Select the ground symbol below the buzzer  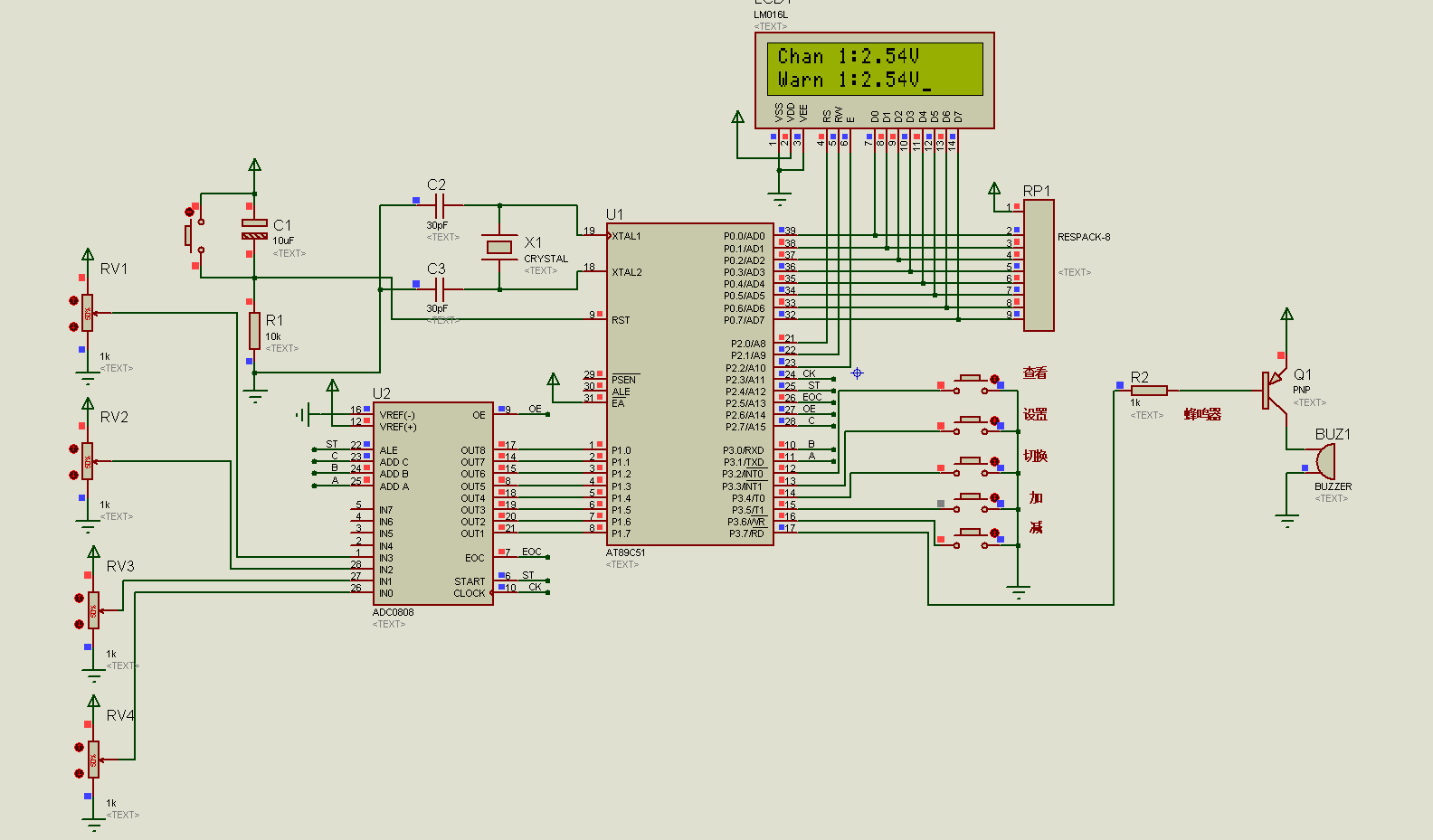pyautogui.click(x=1286, y=520)
